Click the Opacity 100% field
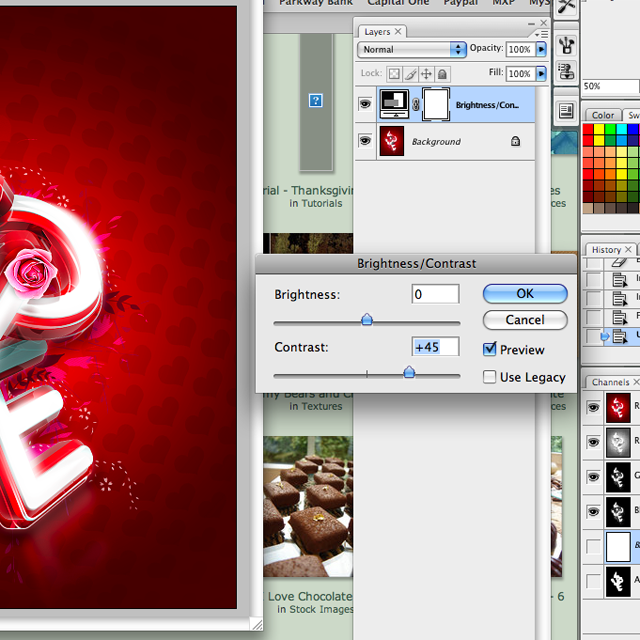 (520, 49)
